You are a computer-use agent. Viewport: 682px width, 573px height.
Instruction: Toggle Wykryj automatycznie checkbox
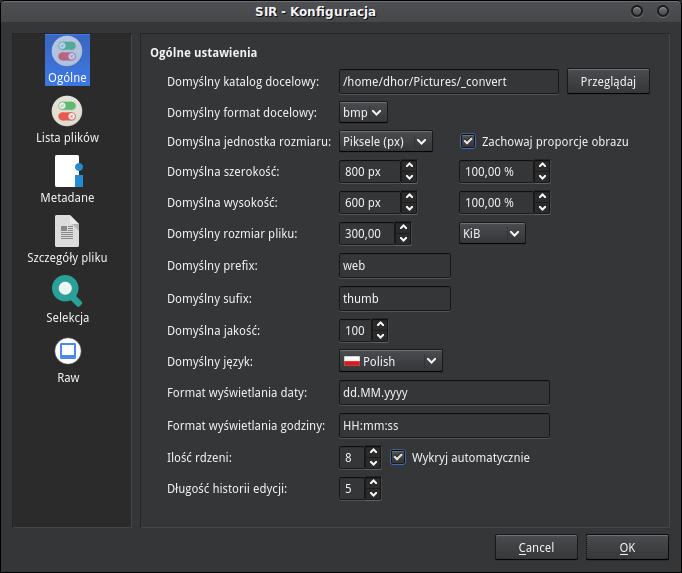398,457
